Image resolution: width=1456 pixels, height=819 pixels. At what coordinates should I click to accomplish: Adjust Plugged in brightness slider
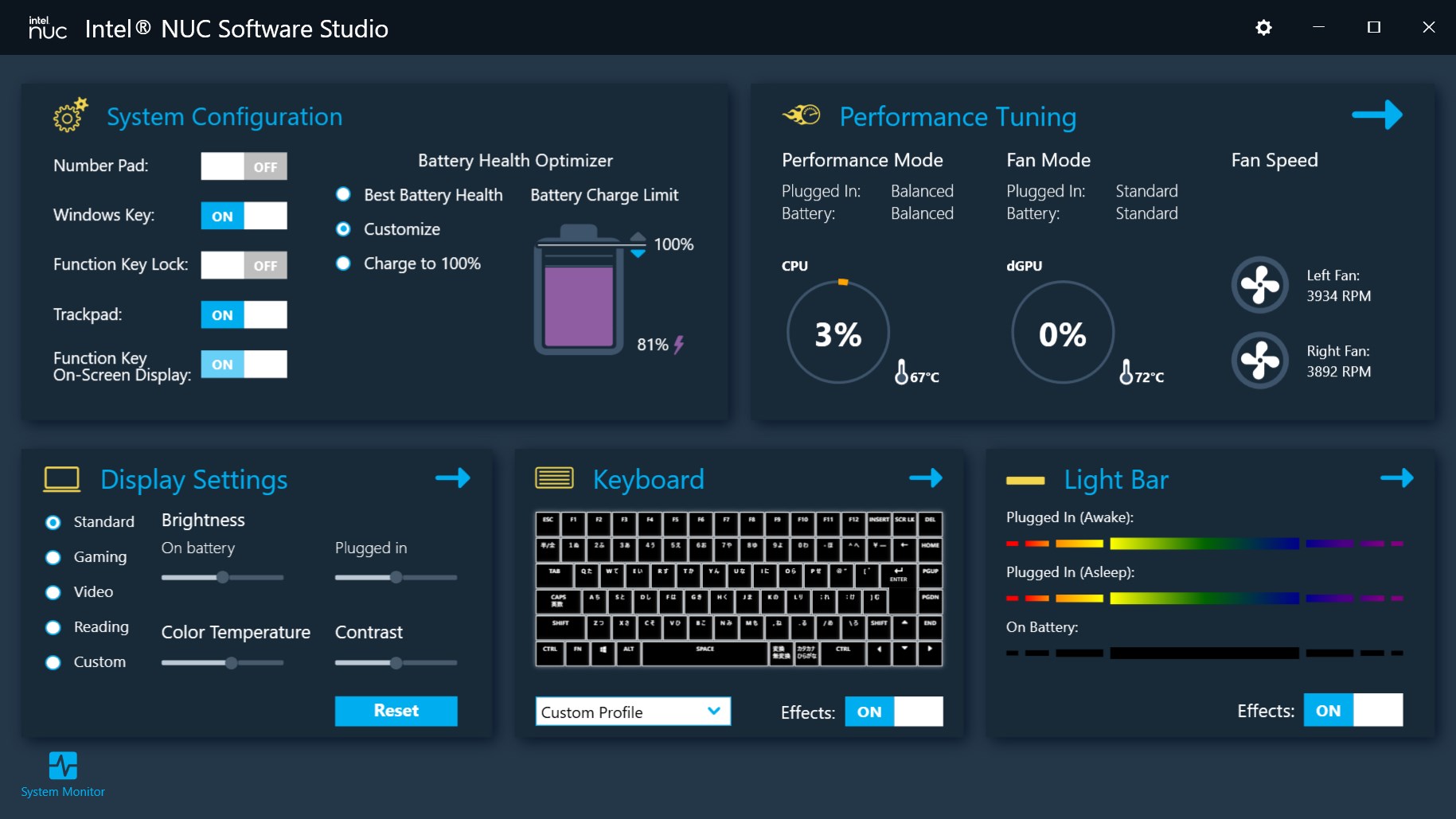396,577
